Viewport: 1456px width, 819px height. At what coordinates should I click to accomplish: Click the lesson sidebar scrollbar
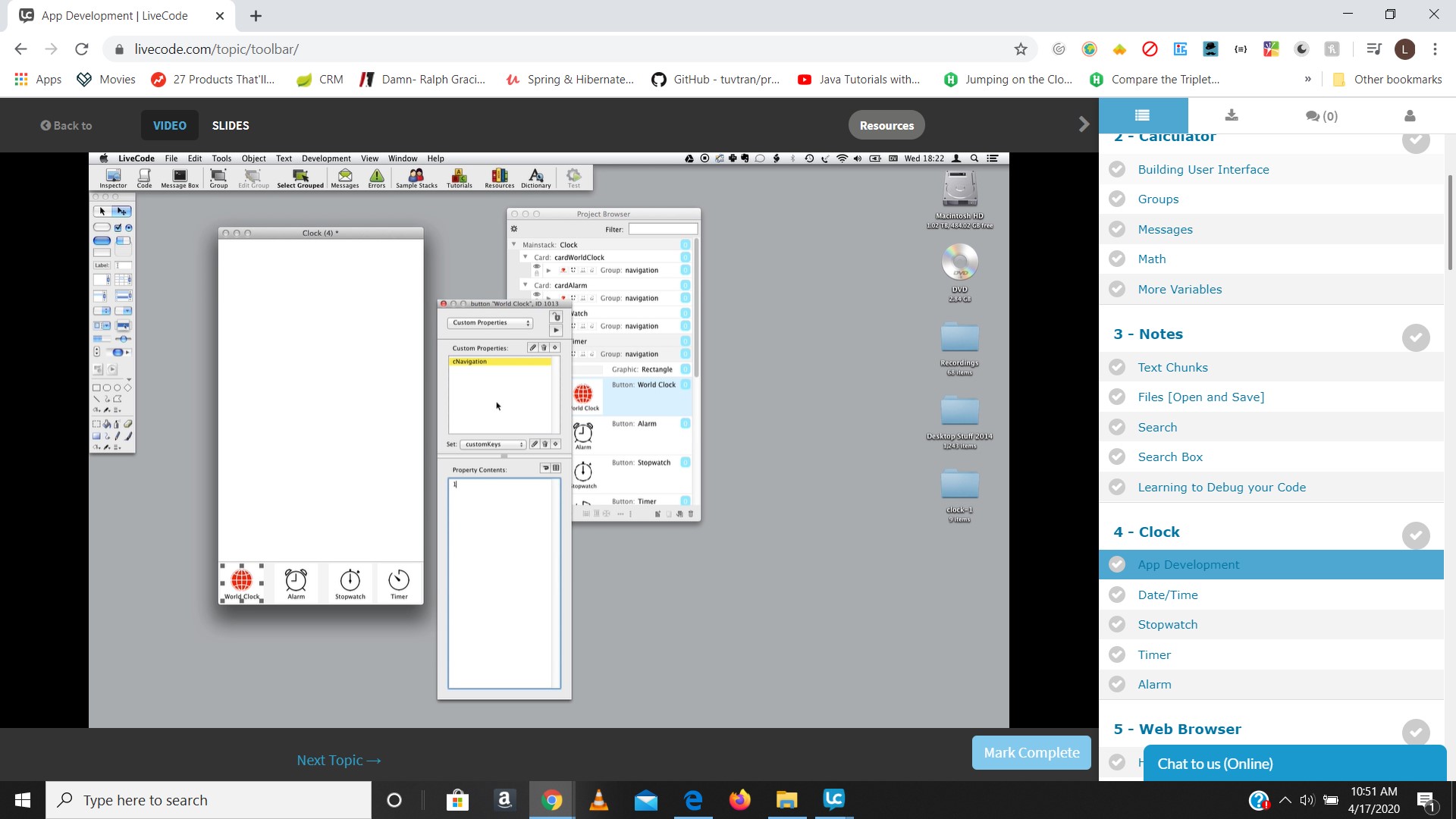coord(1450,222)
